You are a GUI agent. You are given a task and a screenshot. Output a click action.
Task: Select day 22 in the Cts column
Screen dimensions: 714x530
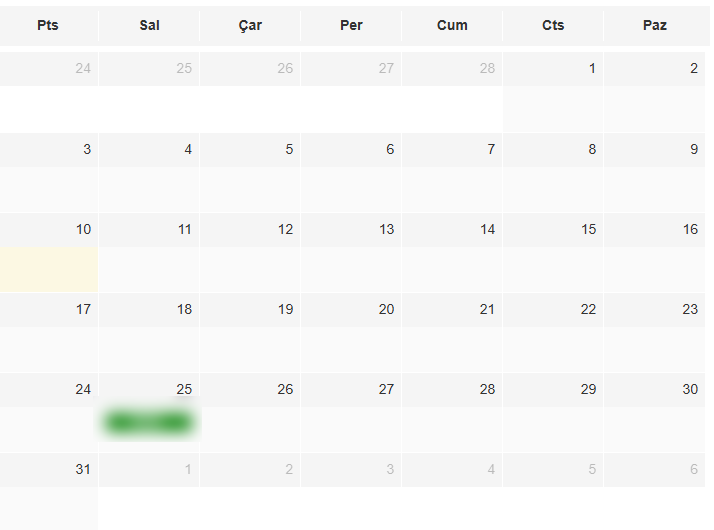[588, 309]
